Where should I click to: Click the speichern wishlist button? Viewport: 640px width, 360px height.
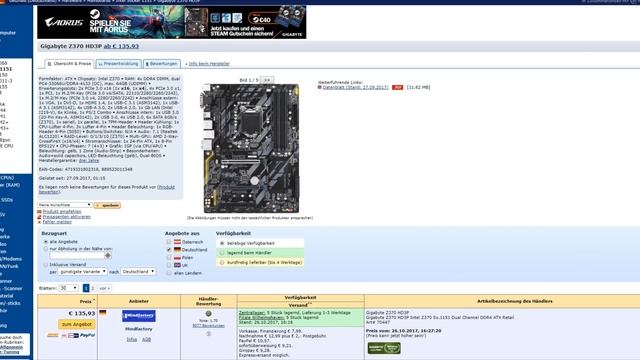click(x=107, y=205)
